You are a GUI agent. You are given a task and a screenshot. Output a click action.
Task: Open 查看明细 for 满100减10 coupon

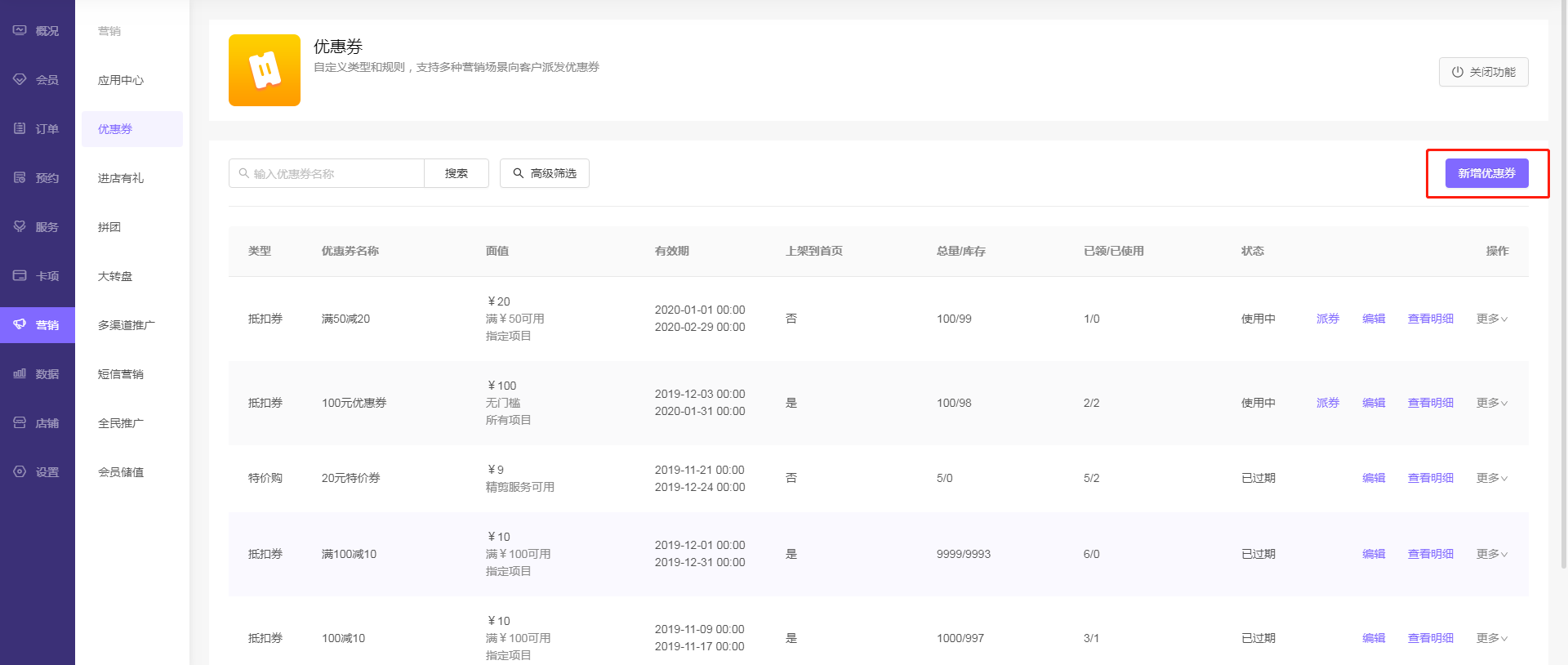[x=1431, y=554]
